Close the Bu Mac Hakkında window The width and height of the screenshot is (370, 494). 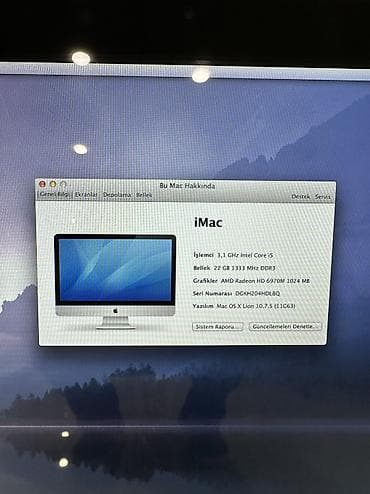tap(42, 184)
